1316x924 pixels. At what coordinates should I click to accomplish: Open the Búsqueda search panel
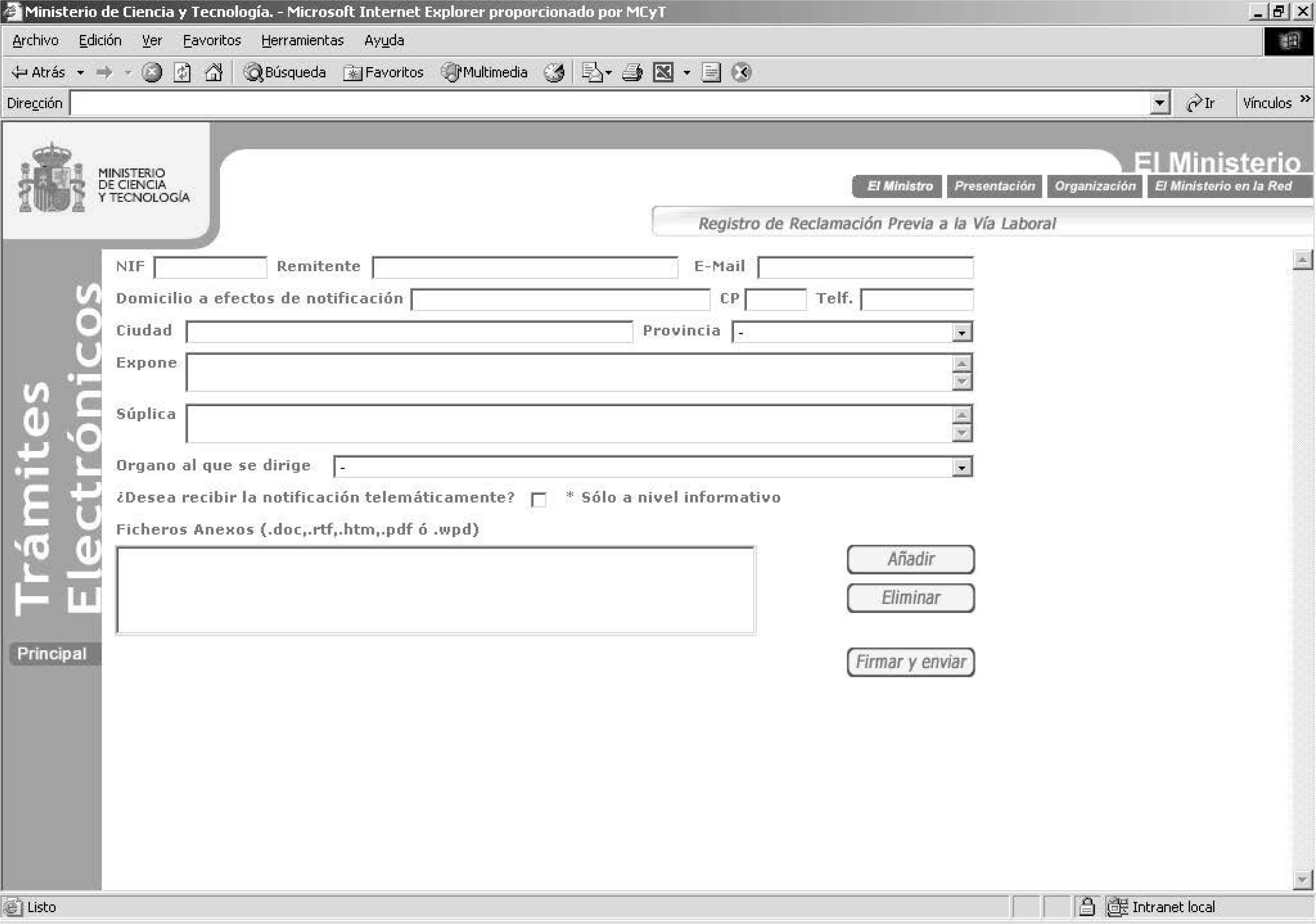285,72
